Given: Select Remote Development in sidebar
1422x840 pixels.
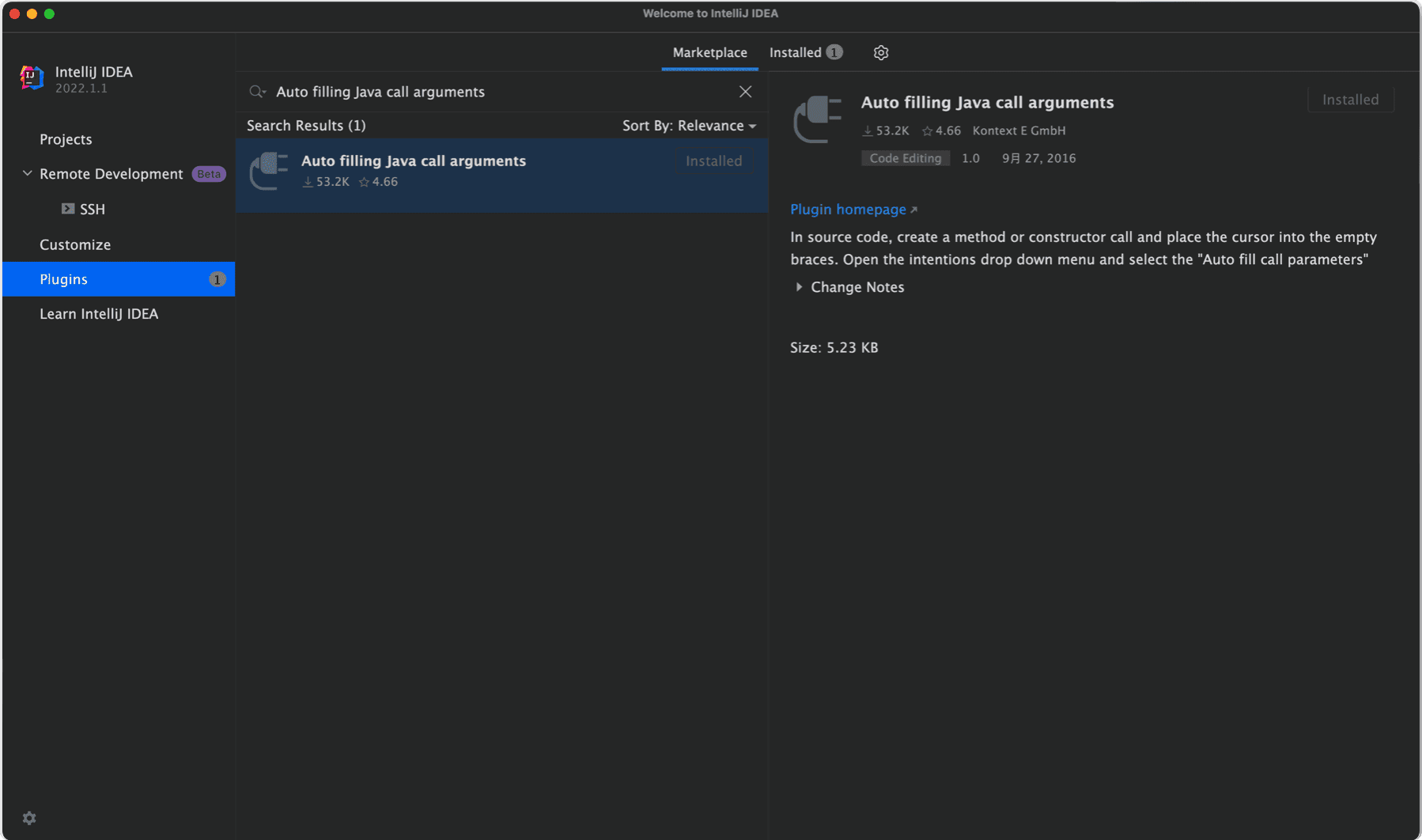Looking at the screenshot, I should pos(112,174).
